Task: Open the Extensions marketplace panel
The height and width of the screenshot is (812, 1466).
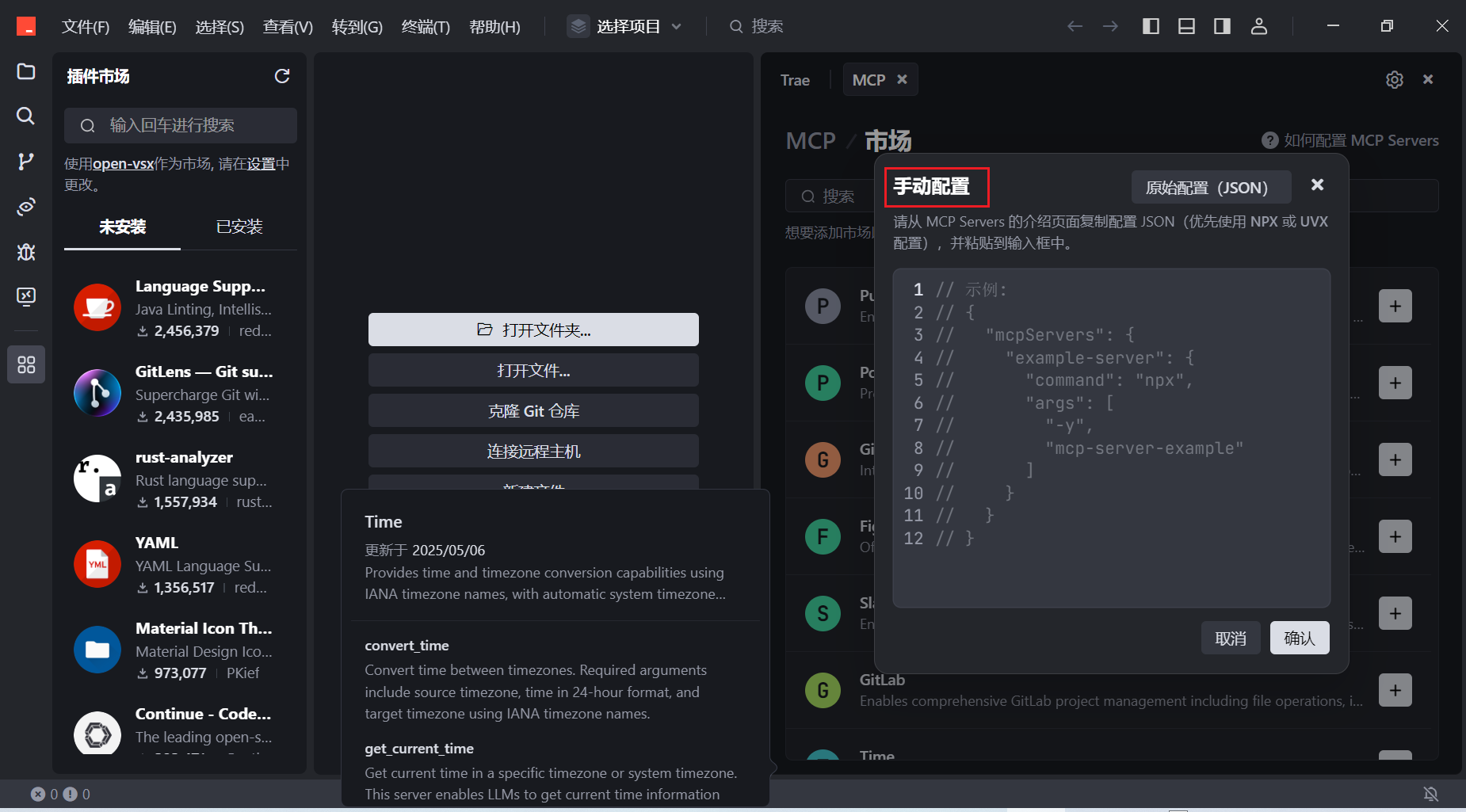Action: click(x=25, y=364)
